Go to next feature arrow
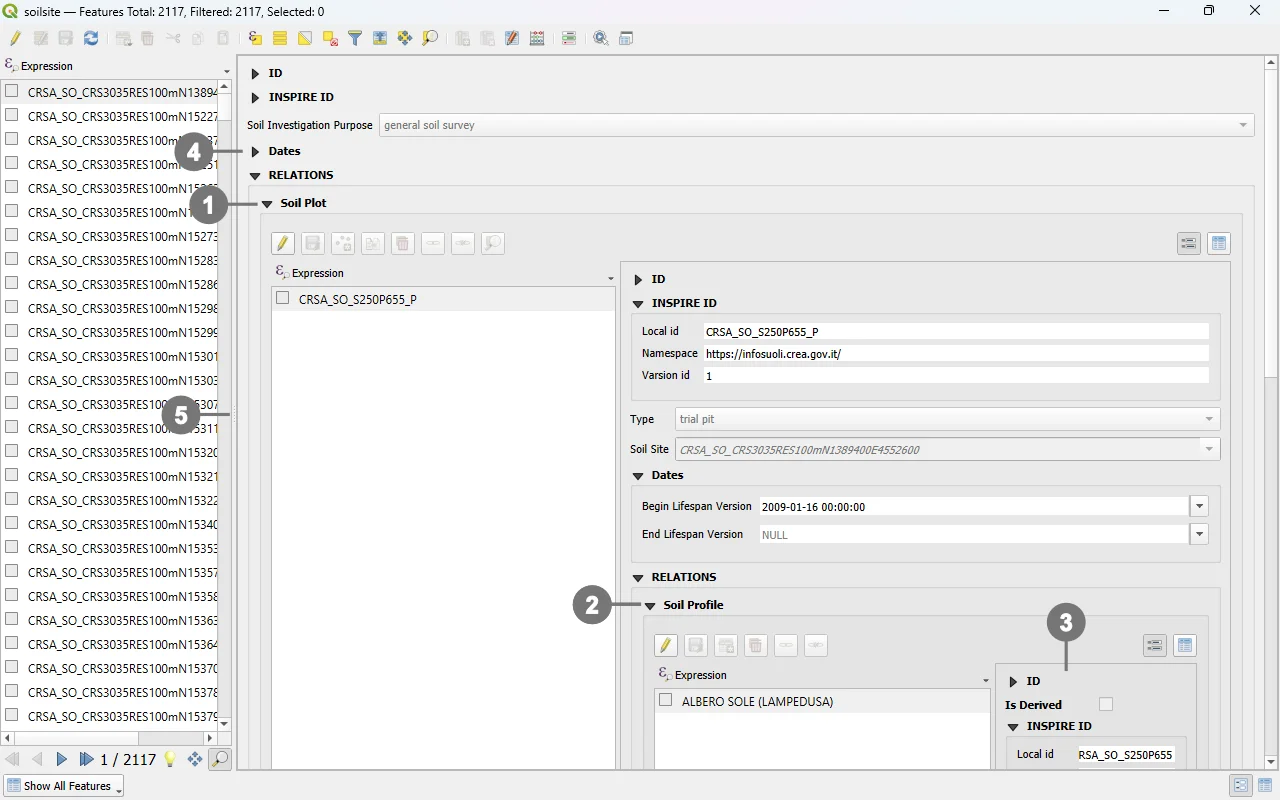 pyautogui.click(x=62, y=759)
